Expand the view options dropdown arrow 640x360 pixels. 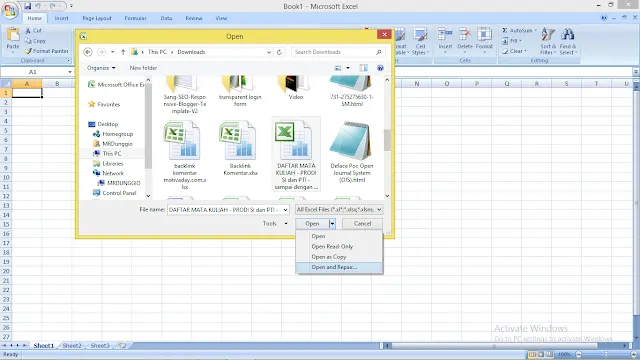[348, 68]
